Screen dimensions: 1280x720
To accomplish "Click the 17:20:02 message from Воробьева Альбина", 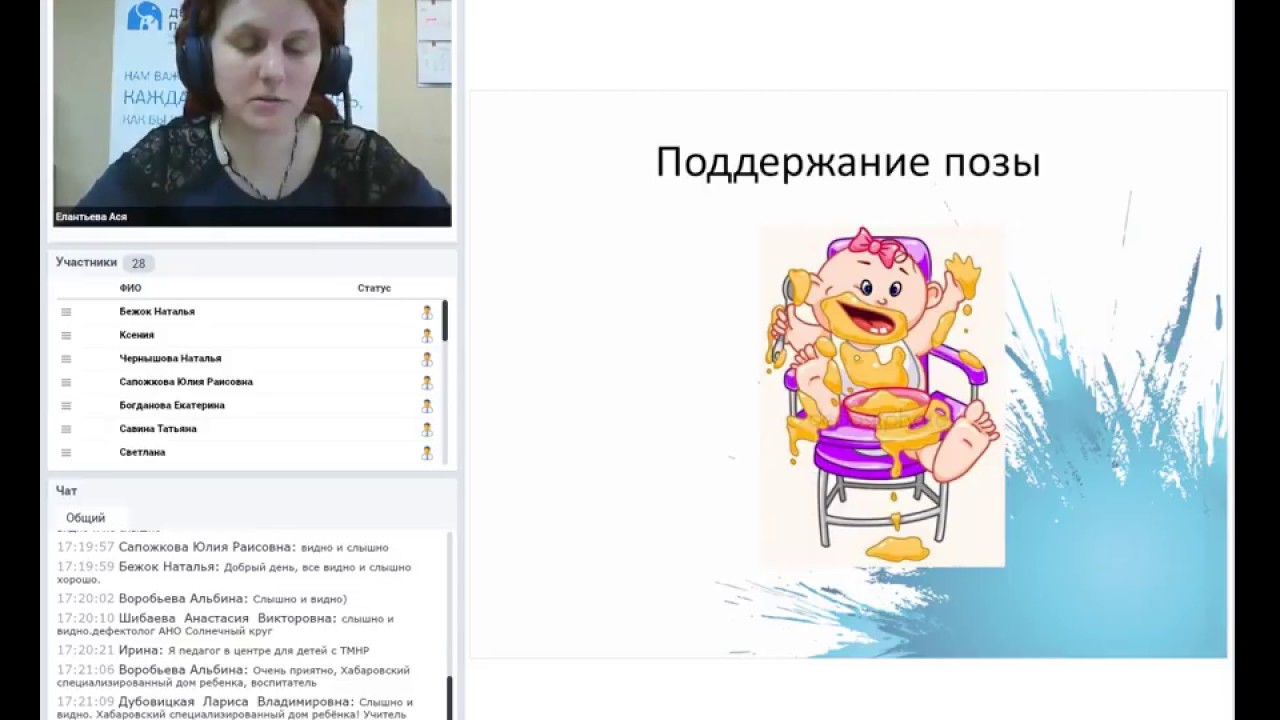I will point(202,598).
